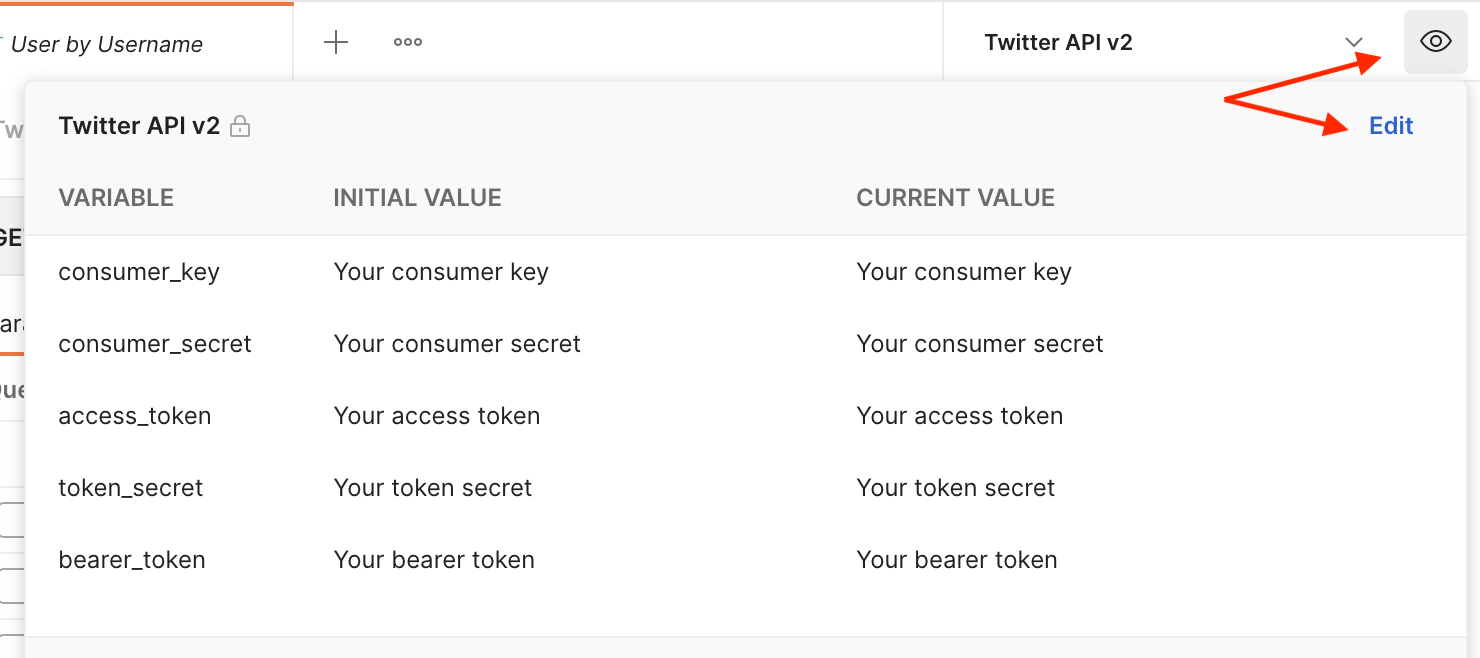This screenshot has height=658, width=1480.
Task: Click the Twitter API v2 popup title
Action: pos(139,126)
